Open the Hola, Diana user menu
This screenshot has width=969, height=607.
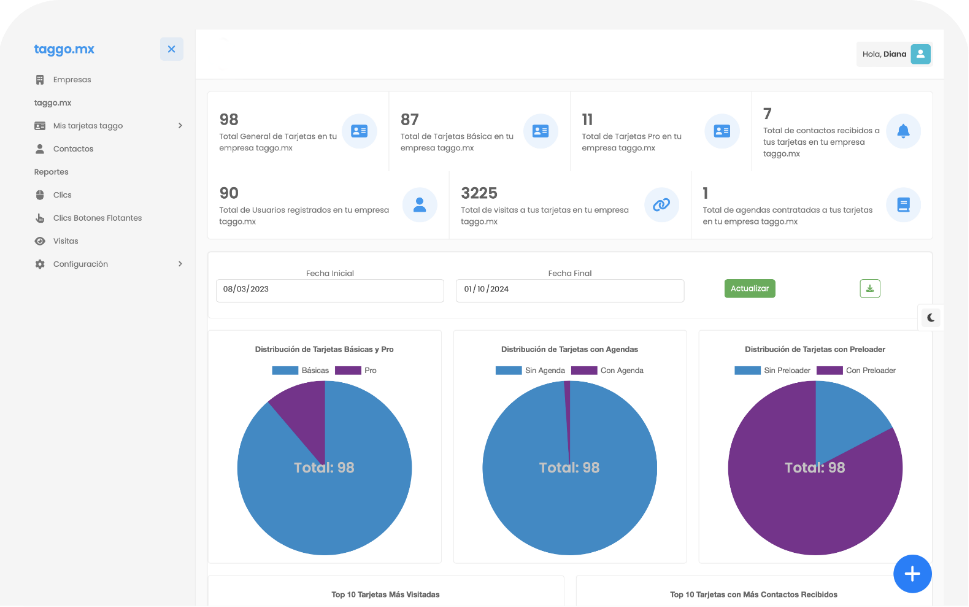pos(894,54)
